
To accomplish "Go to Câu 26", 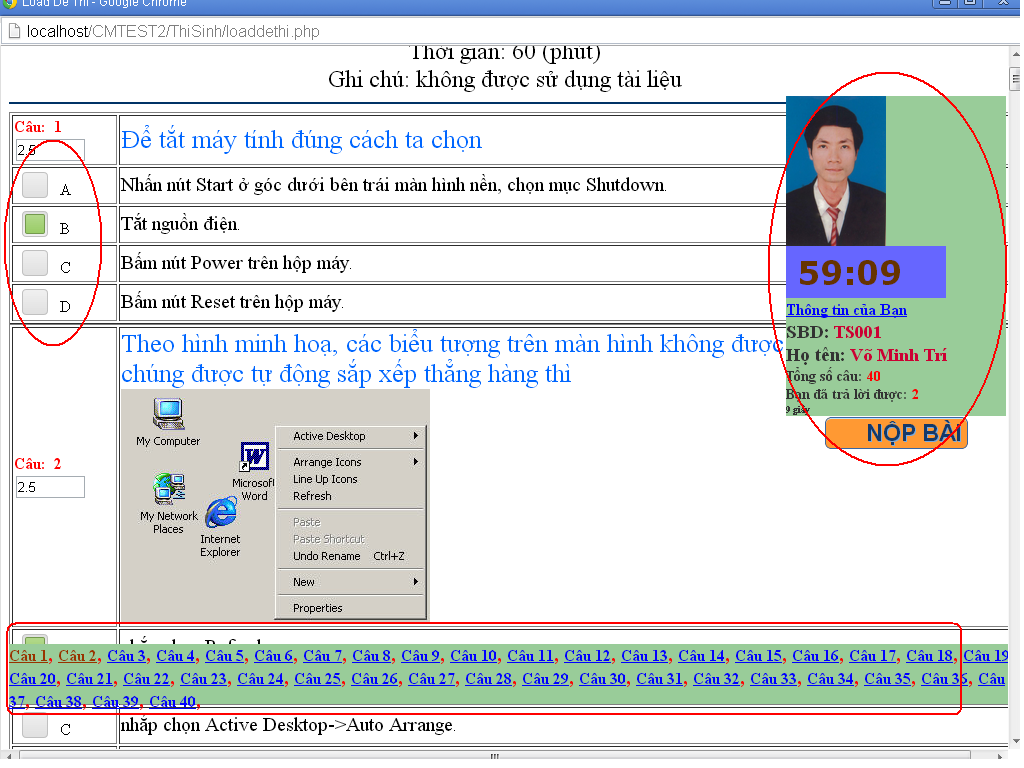I will 375,679.
